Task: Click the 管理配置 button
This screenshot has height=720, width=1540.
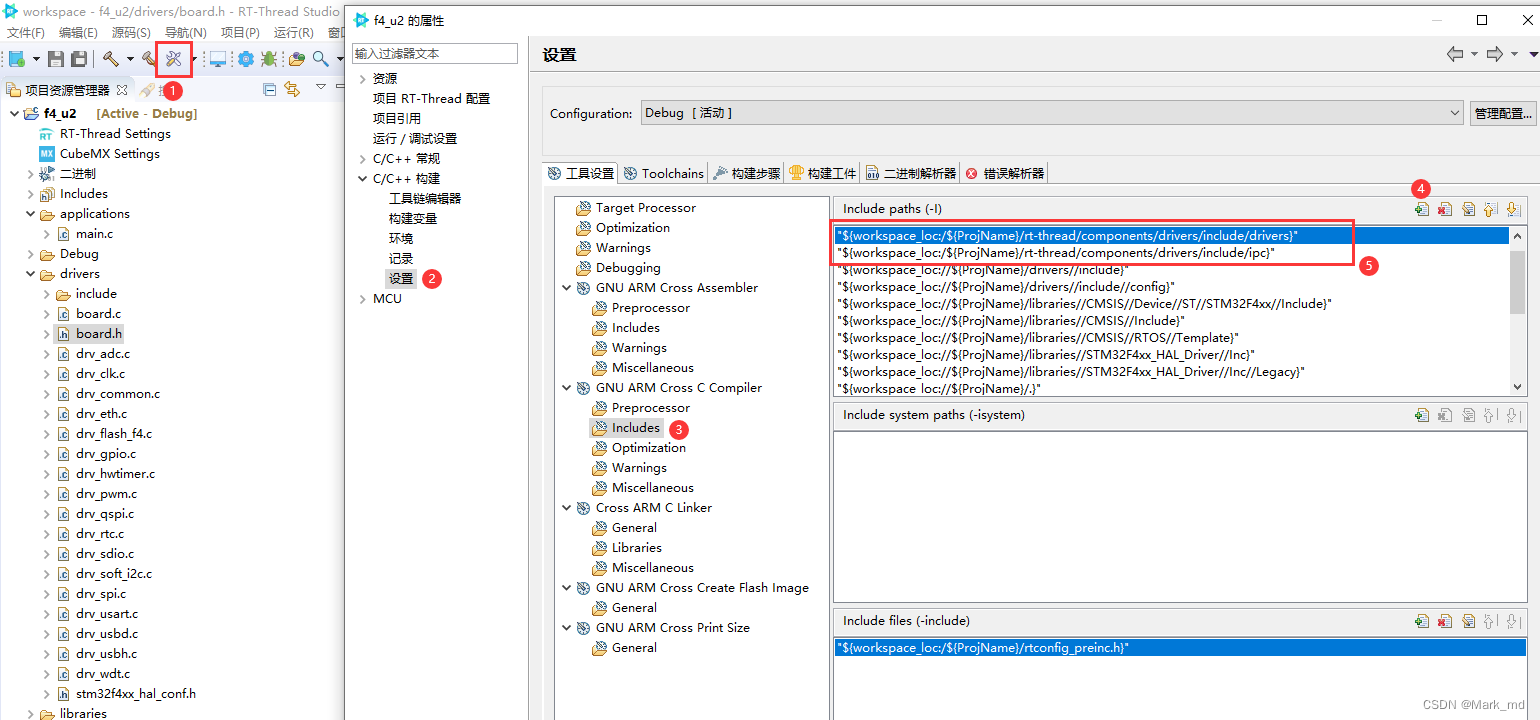Action: pyautogui.click(x=1502, y=113)
